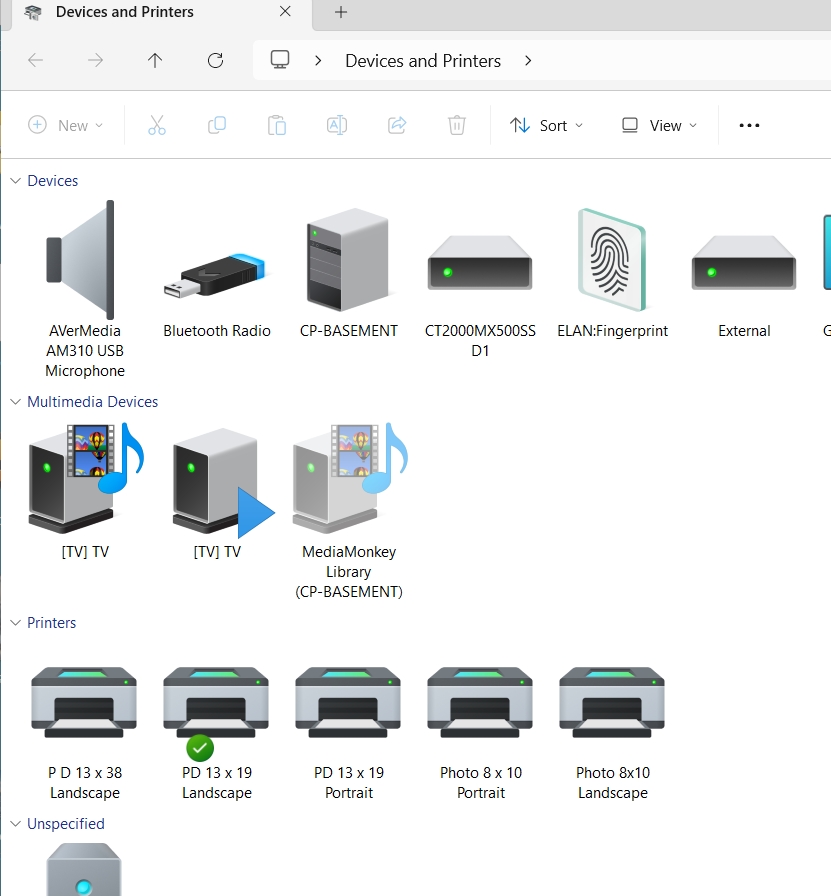This screenshot has width=831, height=896.
Task: Click the 'CT2000MX500SSD1' label text
Action: point(480,341)
